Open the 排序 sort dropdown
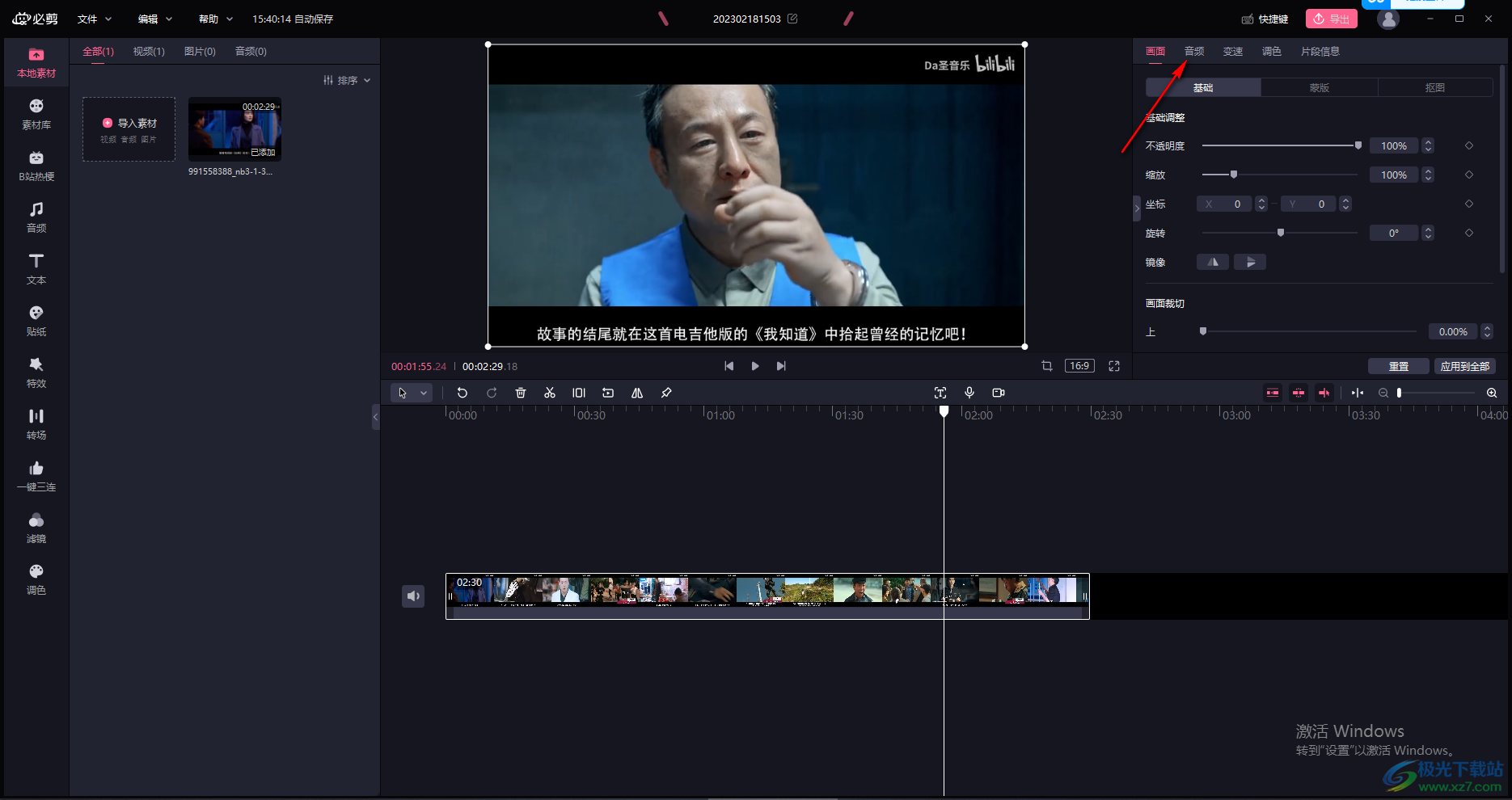Image resolution: width=1512 pixels, height=800 pixels. click(x=347, y=80)
